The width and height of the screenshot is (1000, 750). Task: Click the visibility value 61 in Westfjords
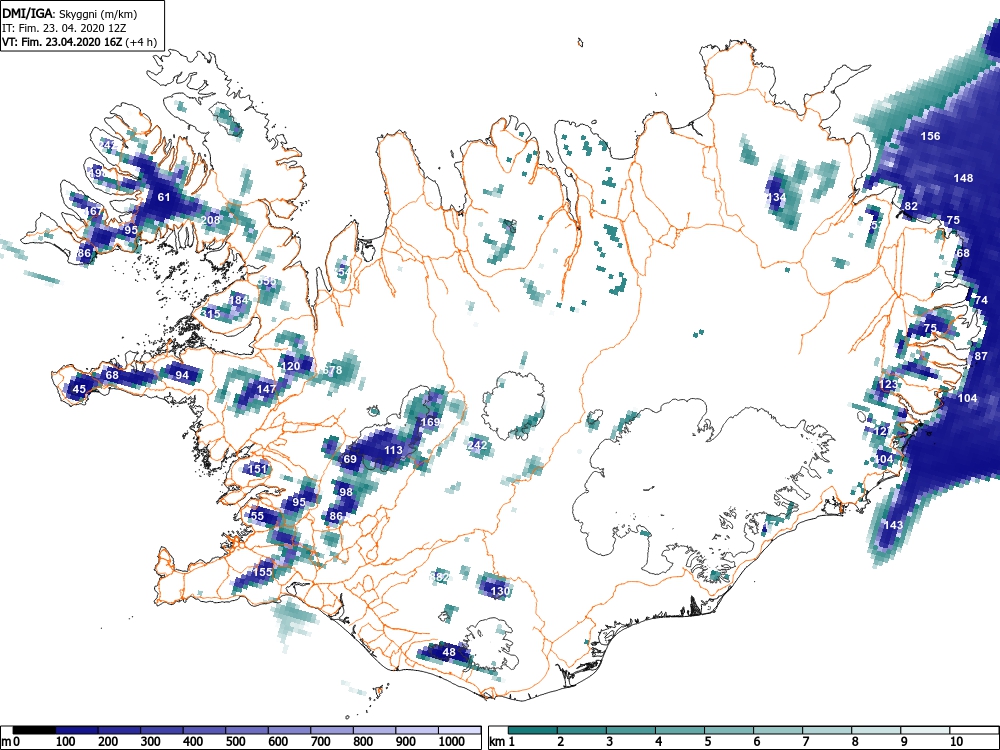[x=164, y=197]
